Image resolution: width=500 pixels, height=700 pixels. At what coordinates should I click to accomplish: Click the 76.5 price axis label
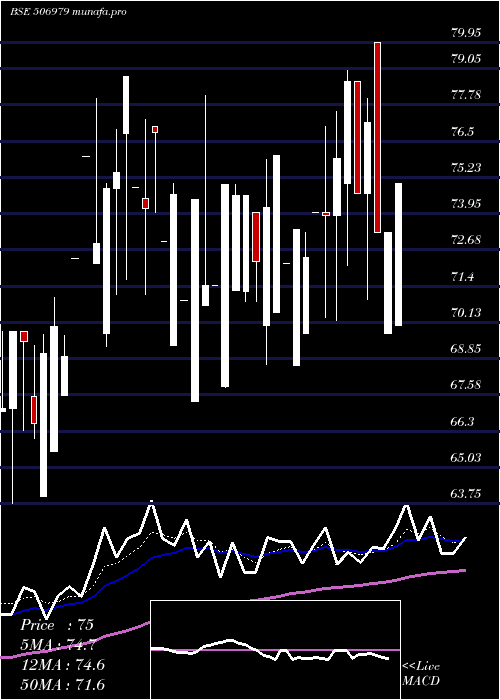(462, 132)
